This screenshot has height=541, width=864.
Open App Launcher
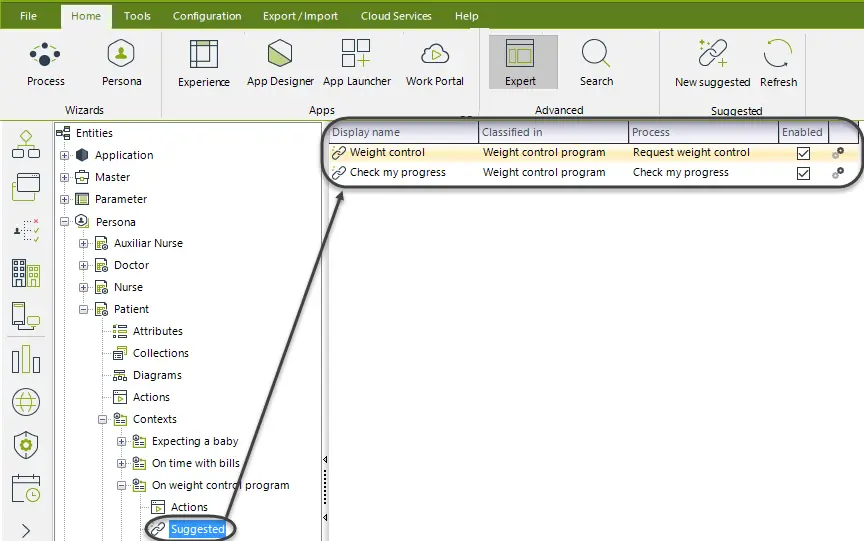coord(357,64)
